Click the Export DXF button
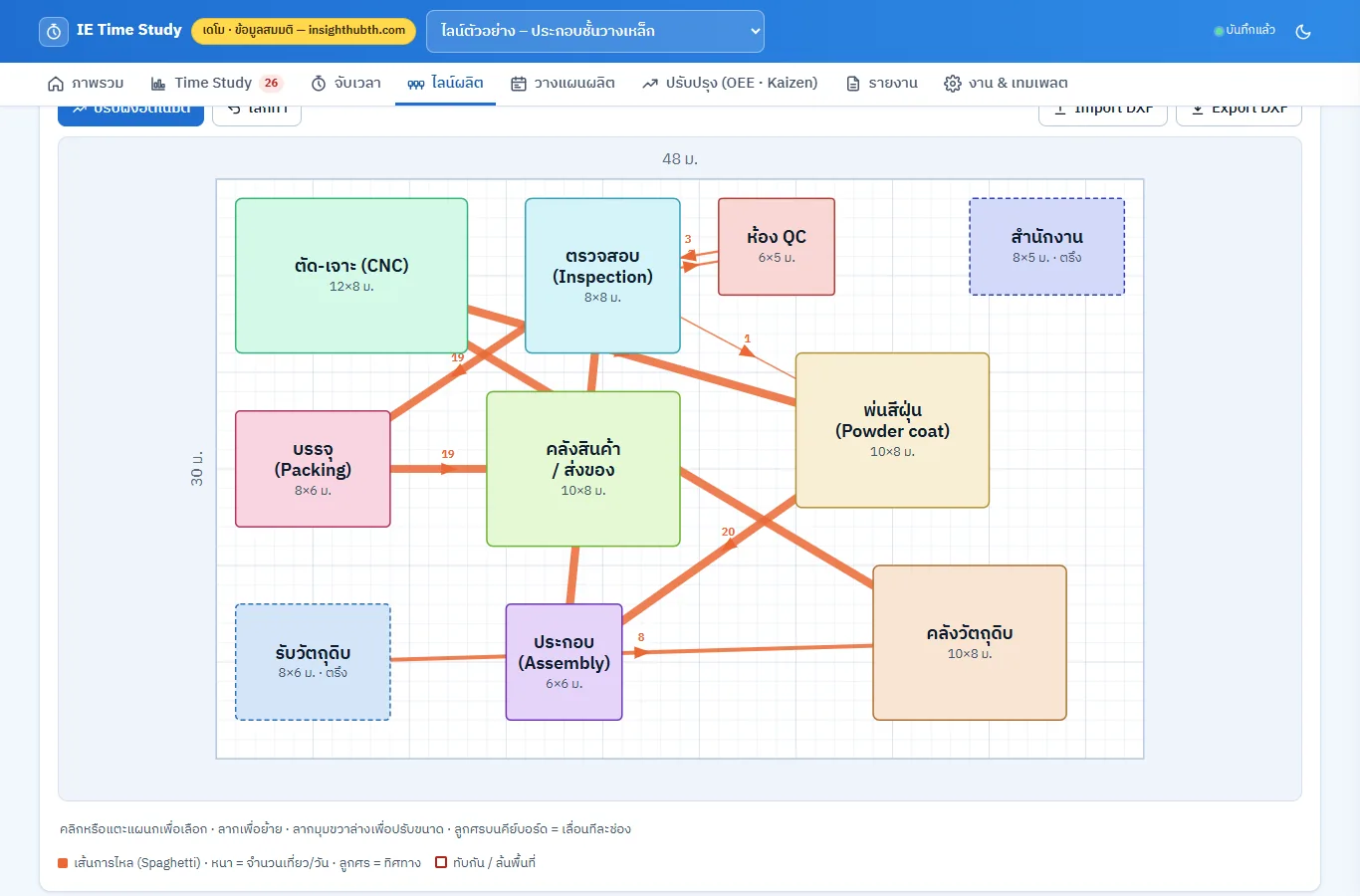This screenshot has height=896, width=1360. (1239, 113)
